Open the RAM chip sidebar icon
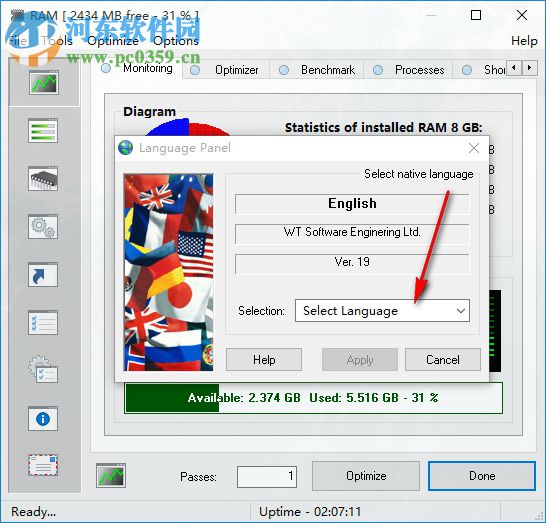 point(43,179)
